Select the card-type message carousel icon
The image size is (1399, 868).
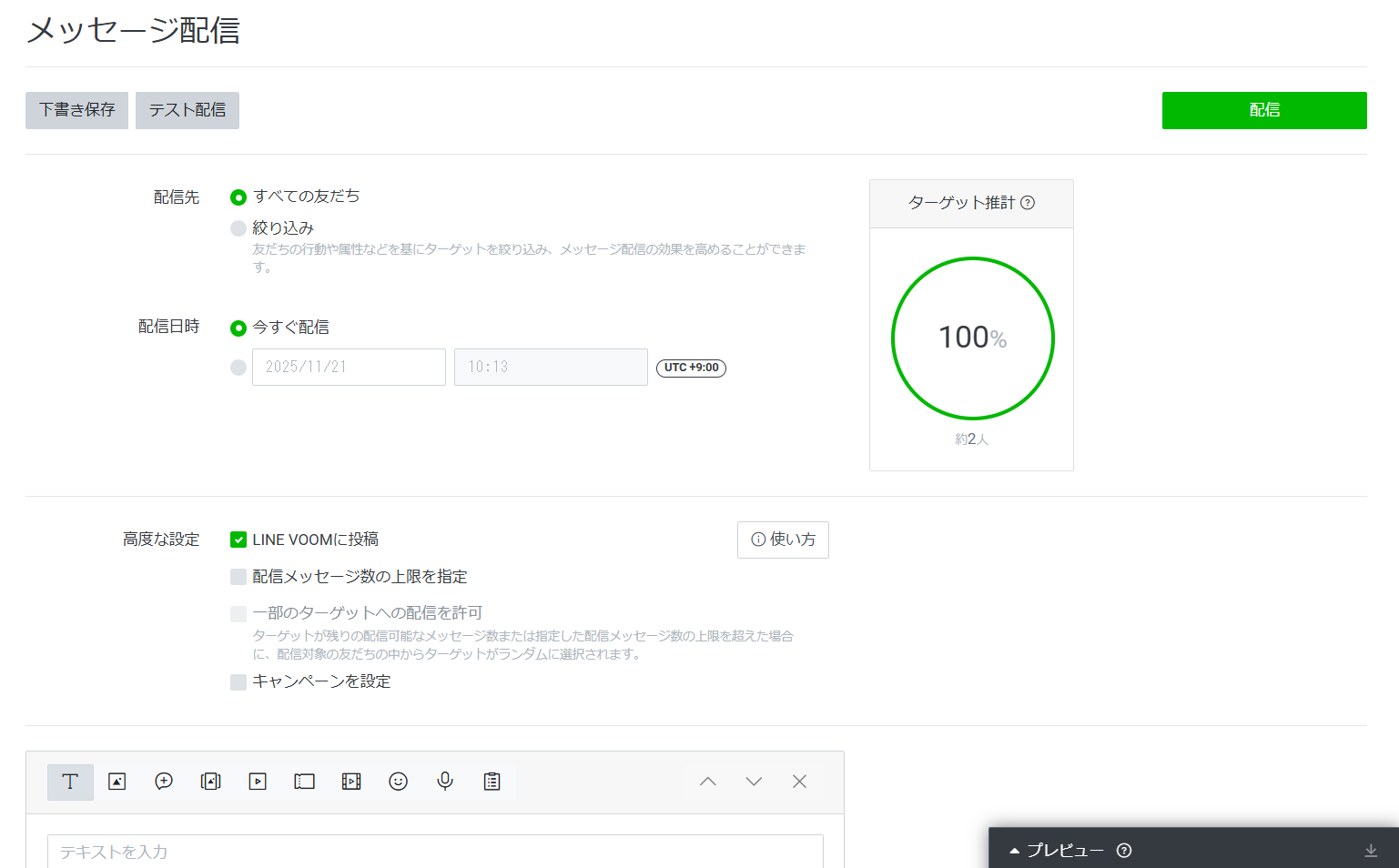pos(211,782)
